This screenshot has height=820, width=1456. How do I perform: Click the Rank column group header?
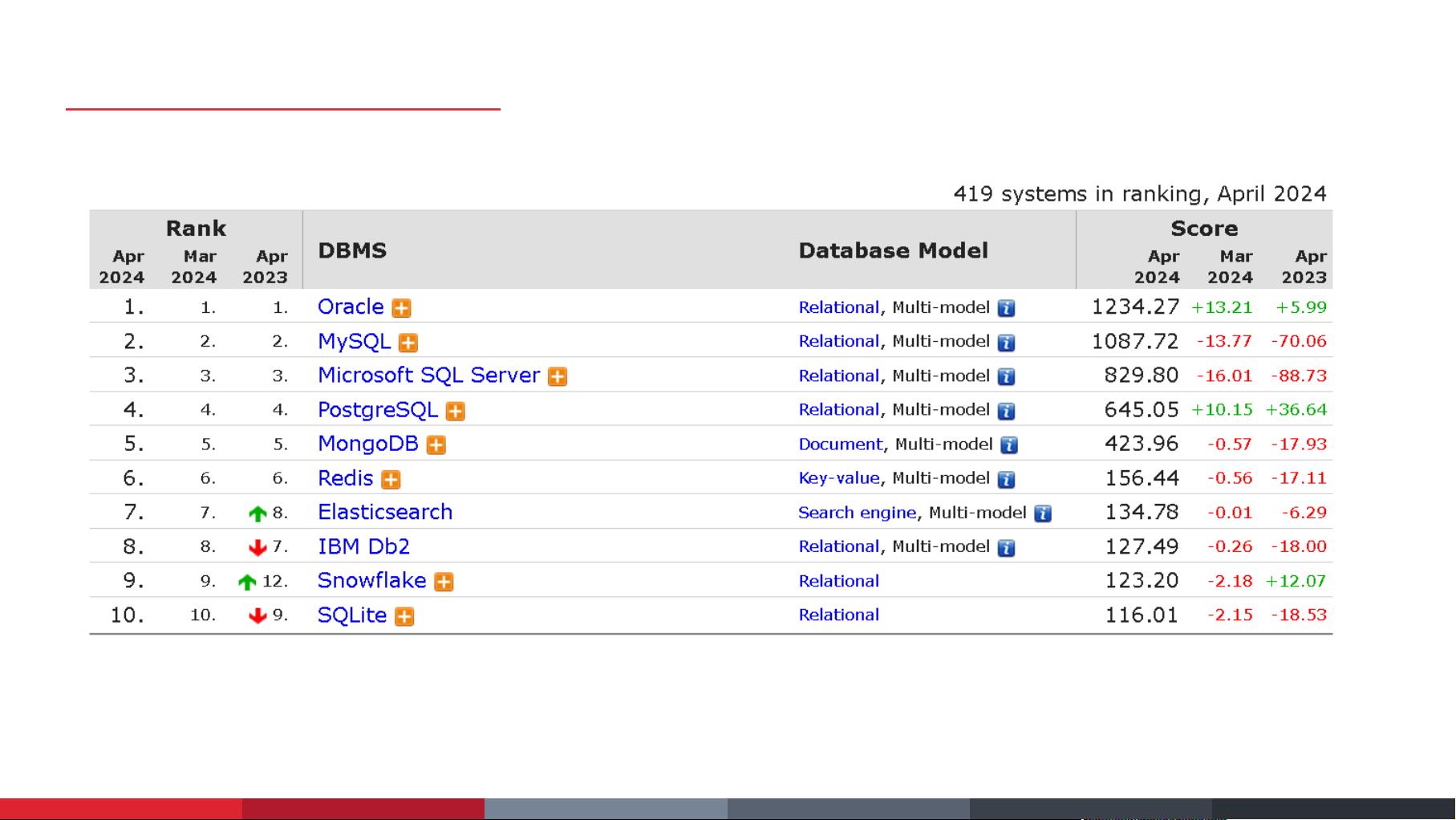click(196, 229)
